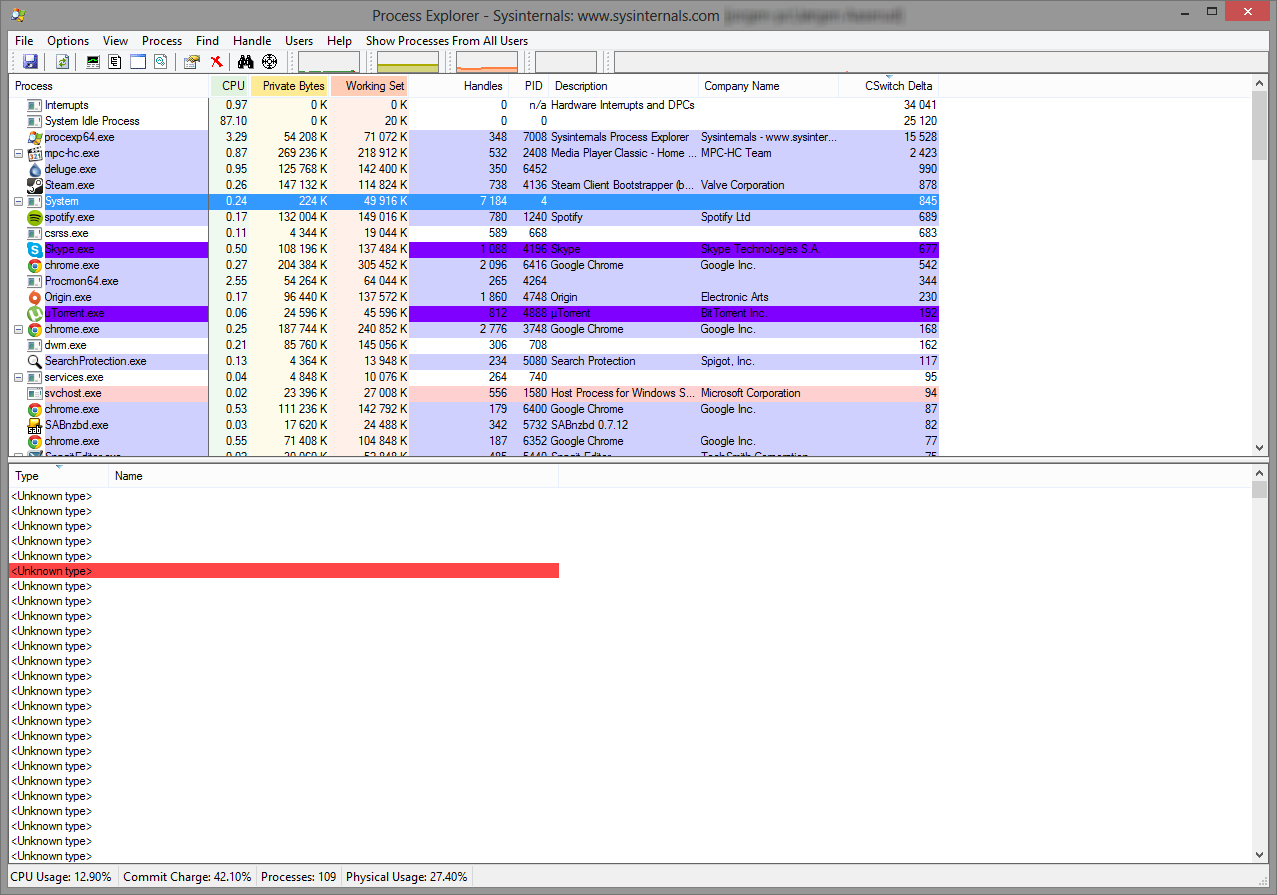Open the System Information graph icon
Image resolution: width=1277 pixels, height=895 pixels.
(x=94, y=62)
